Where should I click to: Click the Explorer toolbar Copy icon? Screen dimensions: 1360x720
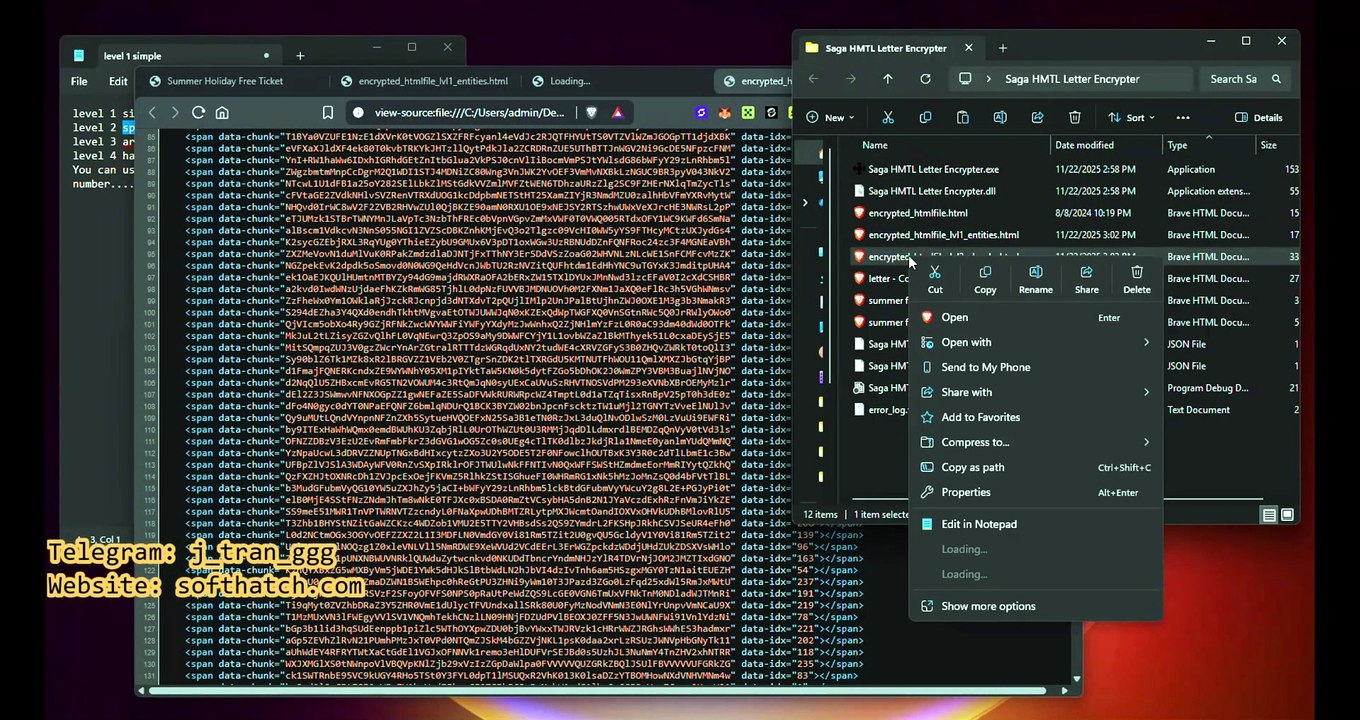pos(925,117)
